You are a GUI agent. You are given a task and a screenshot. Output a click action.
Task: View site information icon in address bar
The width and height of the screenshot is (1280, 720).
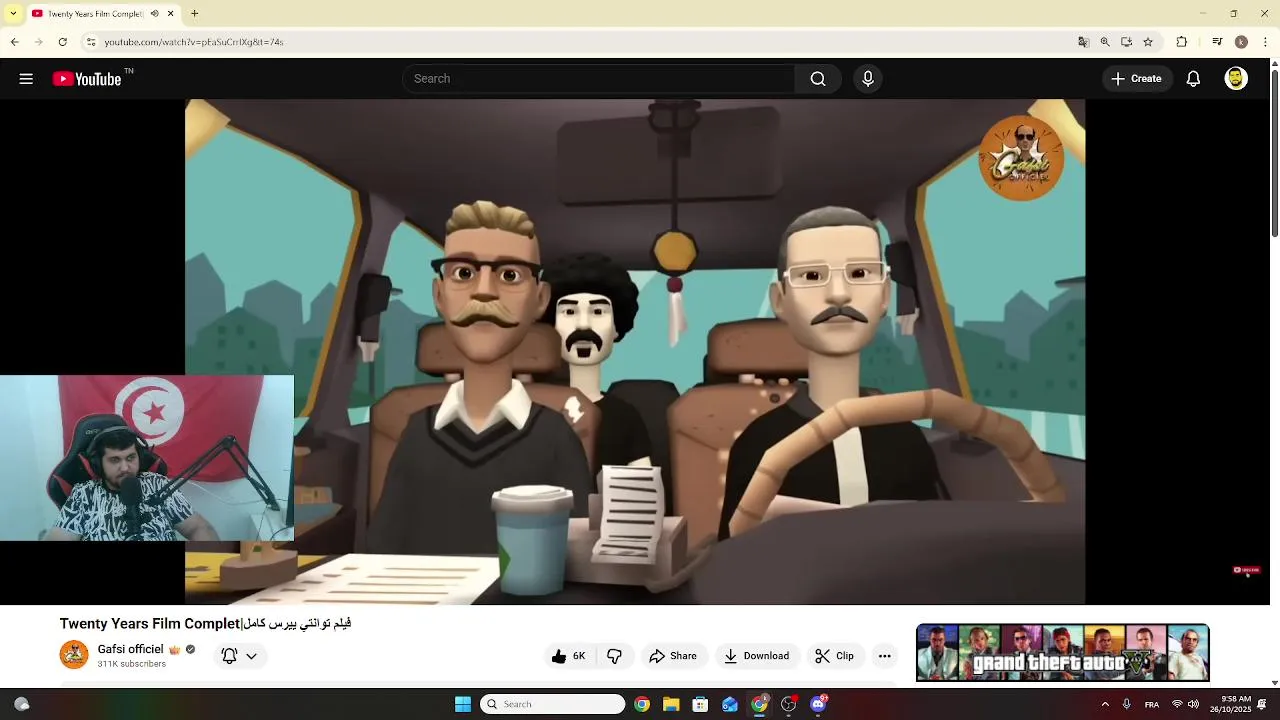click(91, 42)
